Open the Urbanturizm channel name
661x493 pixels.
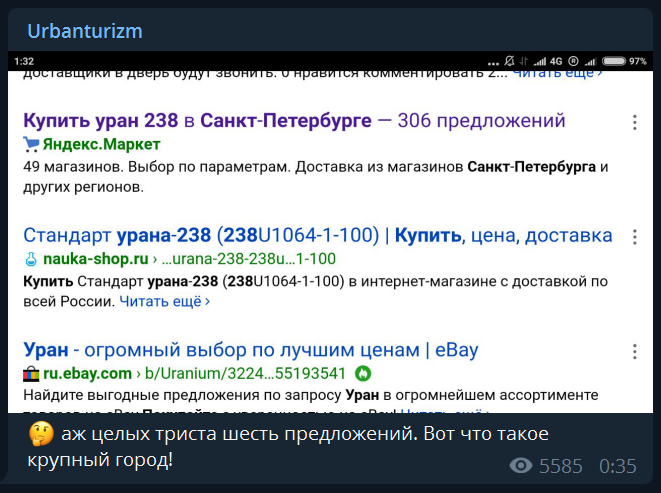(85, 31)
